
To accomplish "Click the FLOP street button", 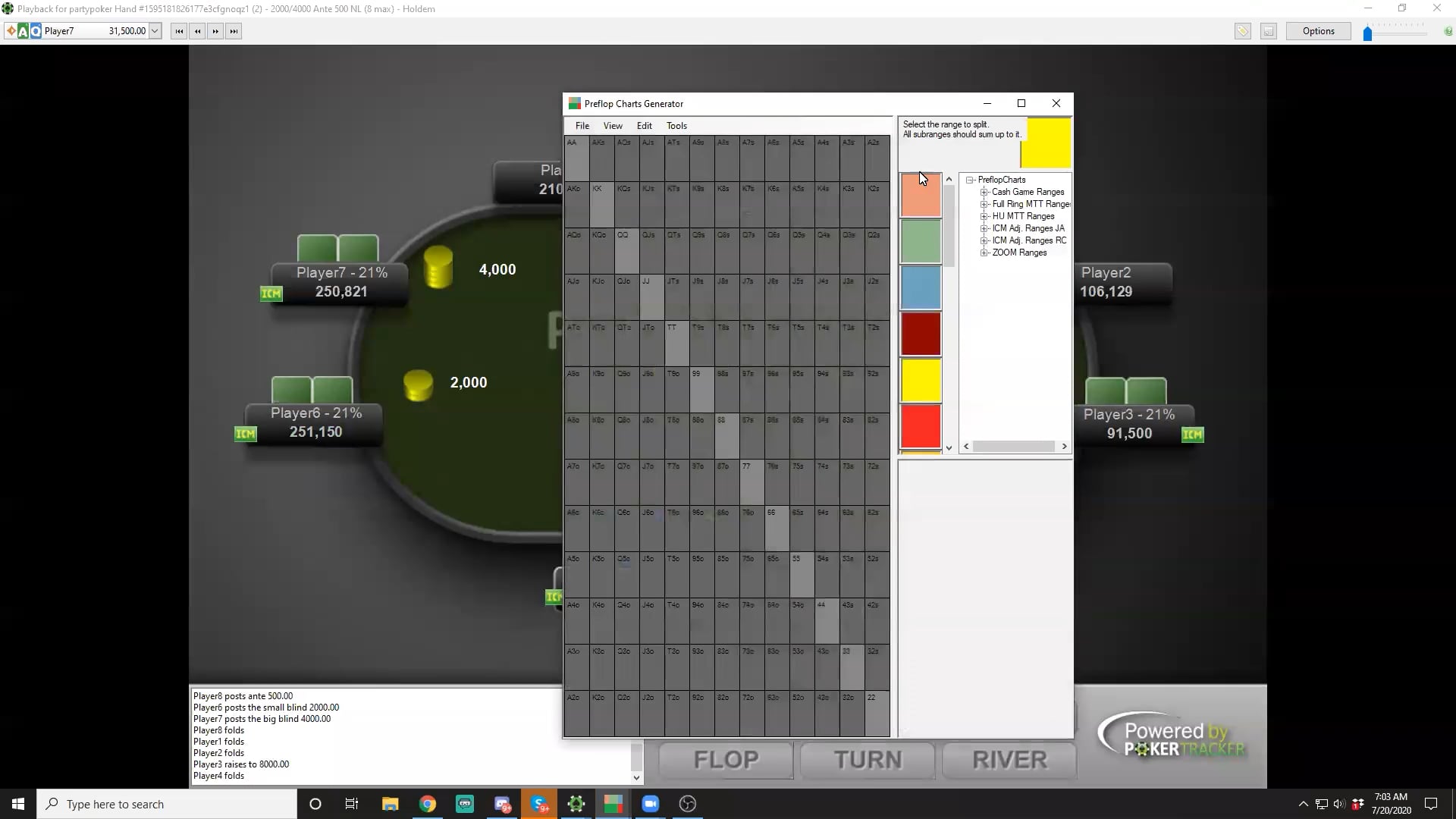I will click(726, 760).
